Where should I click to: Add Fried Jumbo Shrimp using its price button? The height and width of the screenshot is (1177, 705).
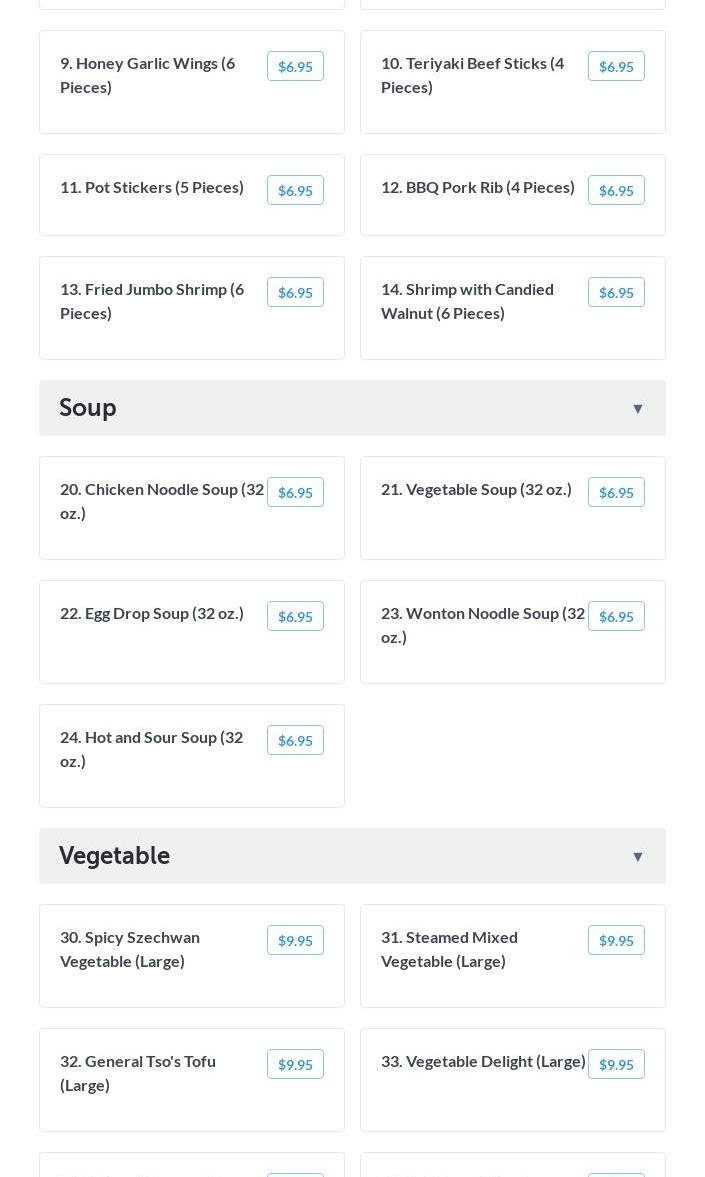[295, 292]
